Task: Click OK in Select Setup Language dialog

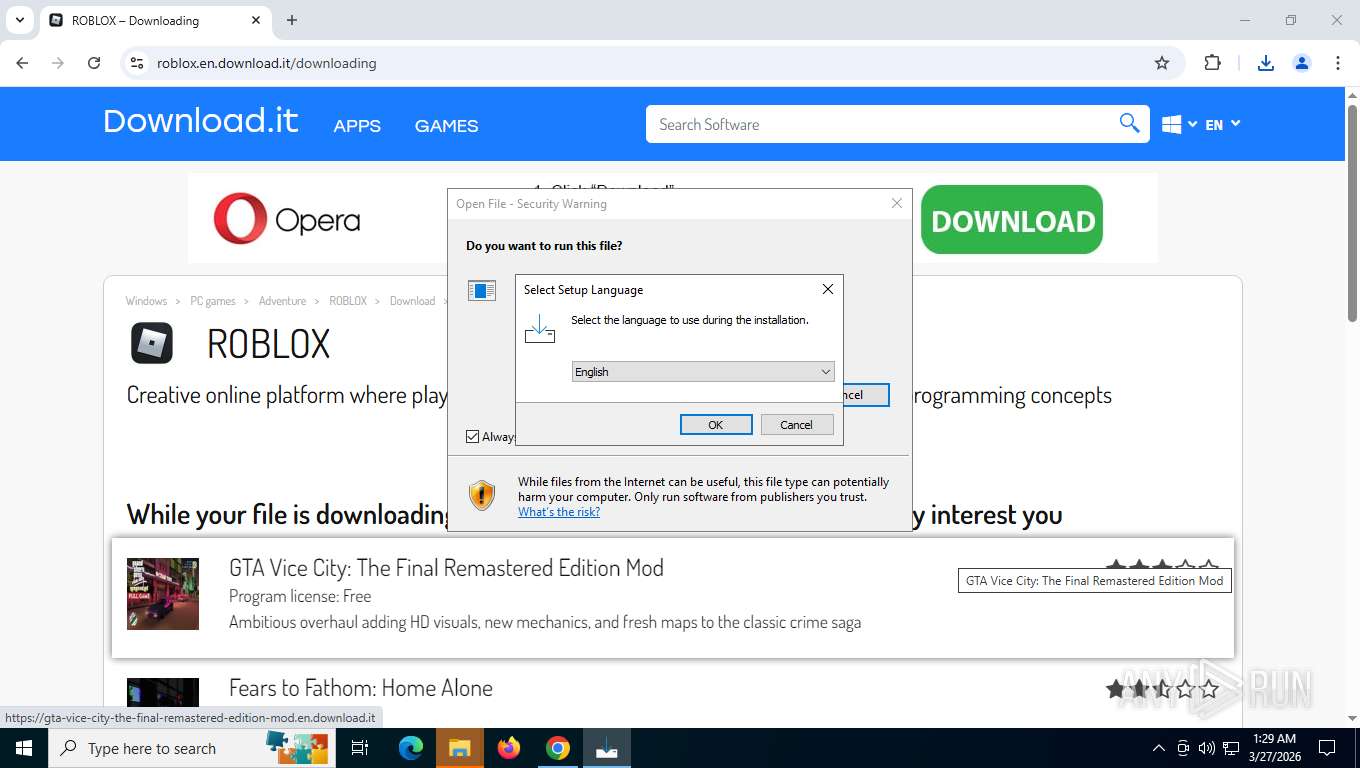Action: 716,425
